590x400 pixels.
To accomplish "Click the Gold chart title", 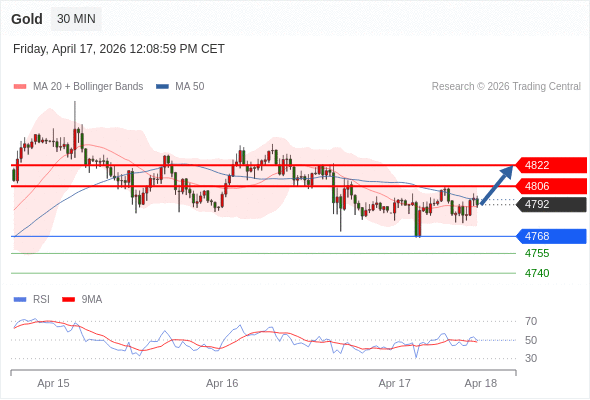I will (27, 19).
